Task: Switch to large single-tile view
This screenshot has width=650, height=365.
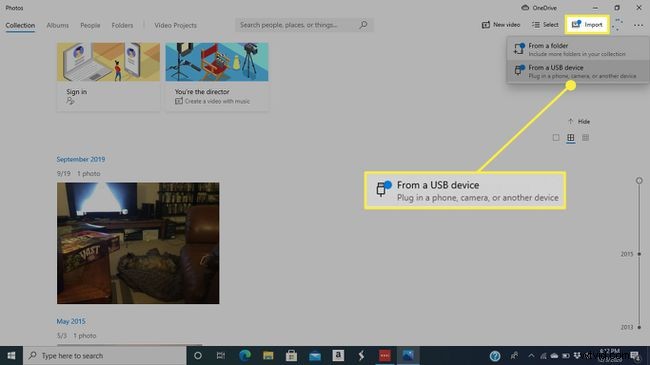Action: (x=556, y=138)
